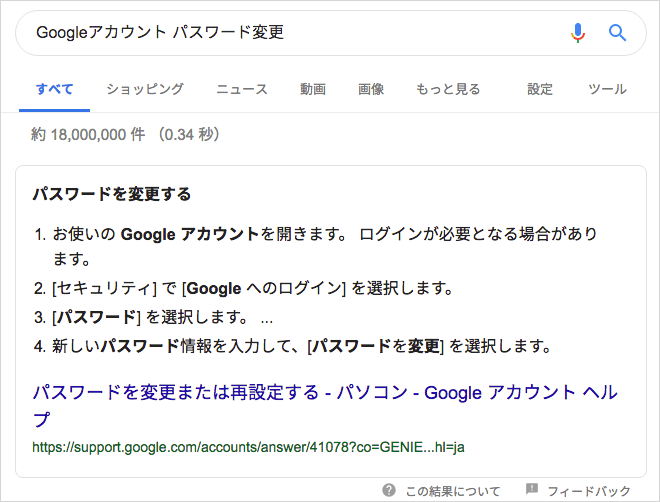Click the question mark icon beside この結果について

389,490
